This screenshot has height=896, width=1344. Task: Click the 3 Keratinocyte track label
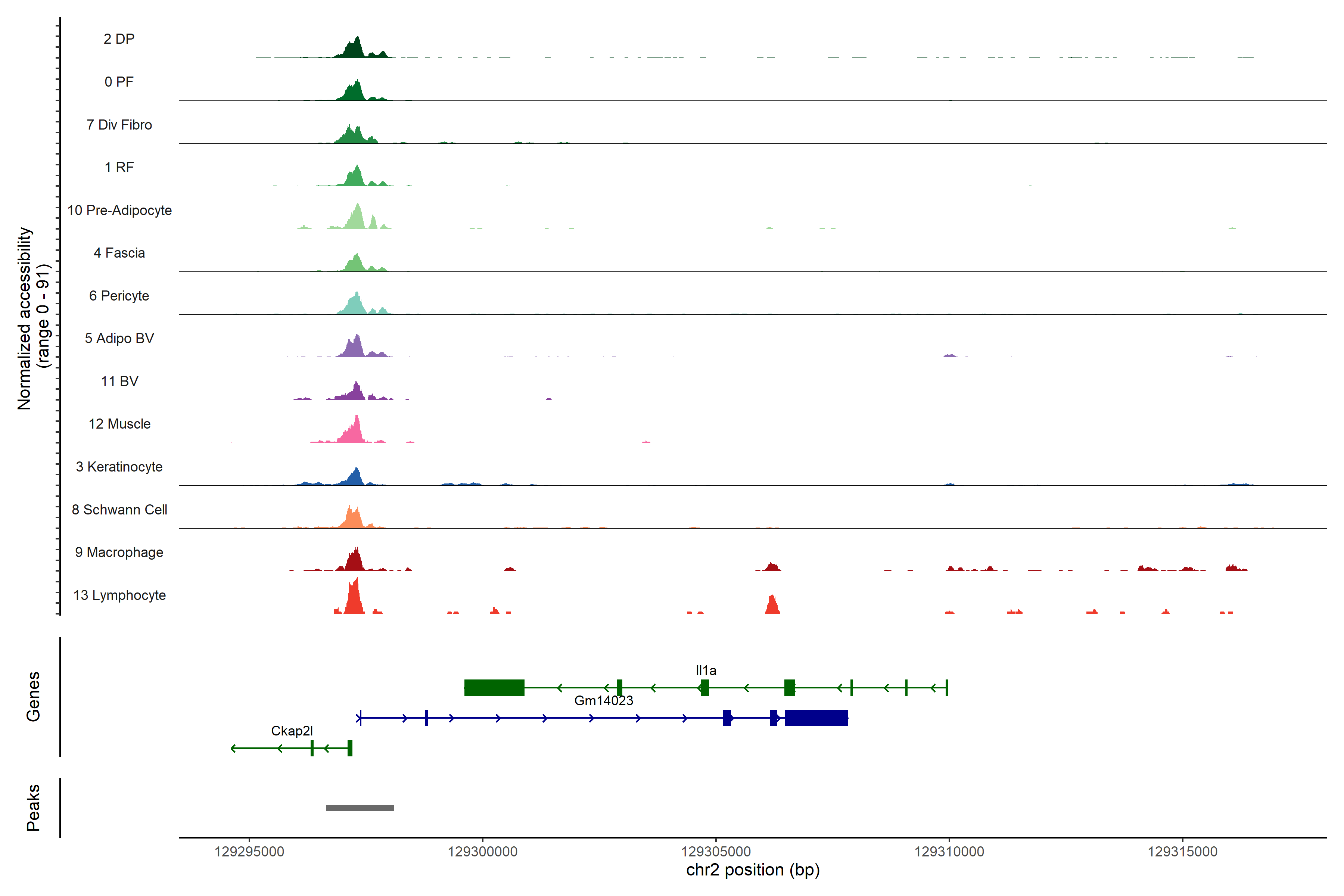119,467
